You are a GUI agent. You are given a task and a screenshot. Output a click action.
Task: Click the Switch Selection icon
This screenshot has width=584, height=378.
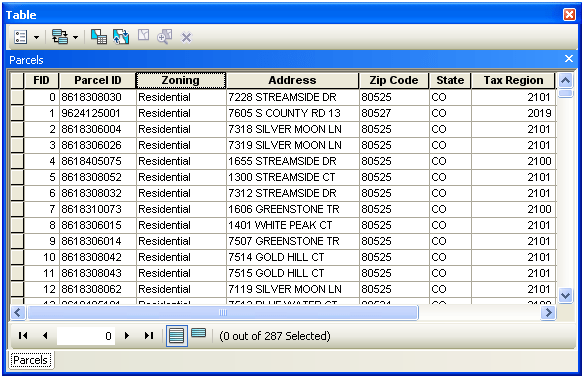pos(121,37)
